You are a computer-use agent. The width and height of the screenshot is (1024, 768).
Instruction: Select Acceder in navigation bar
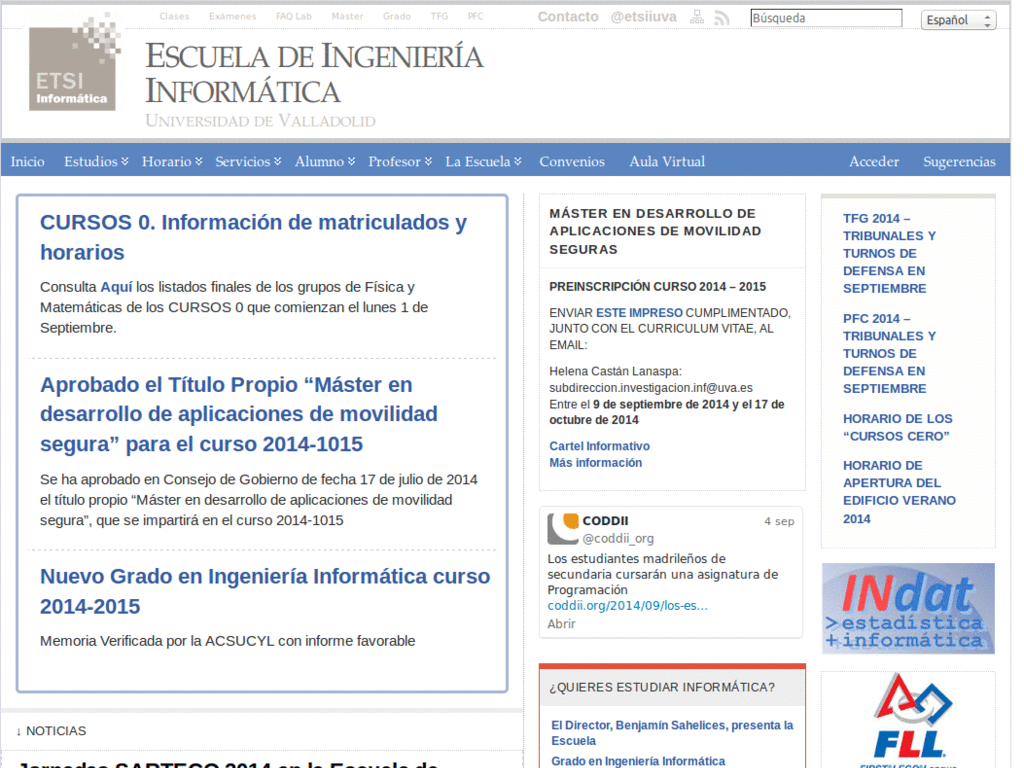[874, 161]
